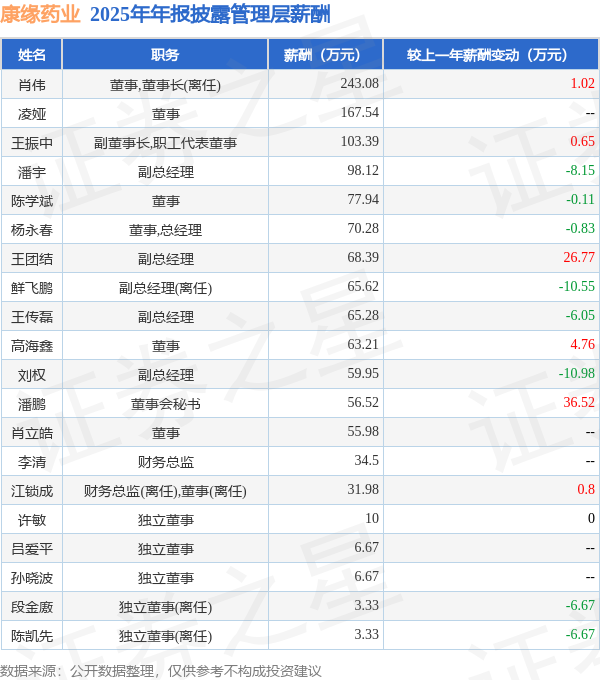The width and height of the screenshot is (600, 680).
Task: Select the name 陈学斌
Action: (x=32, y=201)
